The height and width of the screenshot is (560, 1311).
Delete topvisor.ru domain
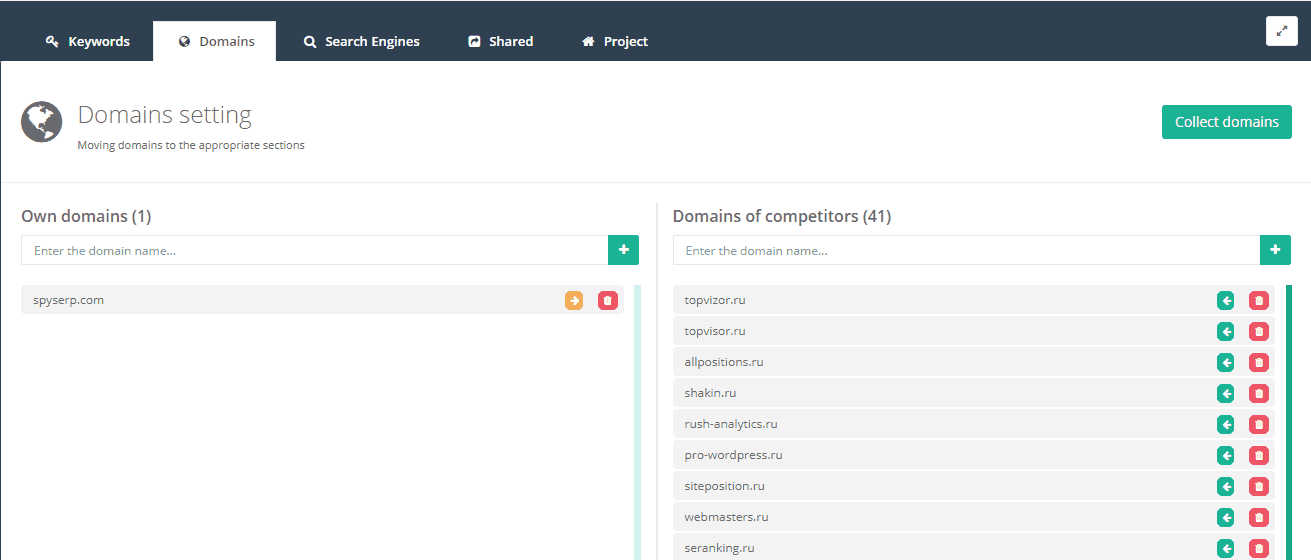pyautogui.click(x=1259, y=331)
